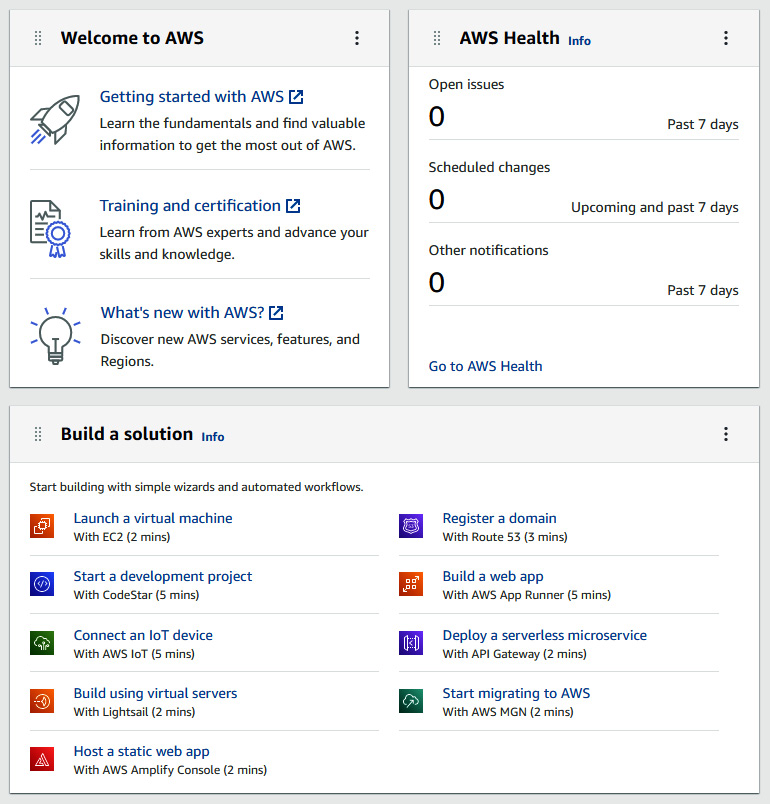Click the 'With EC2 (2 mins)' text
This screenshot has height=804, width=770.
pyautogui.click(x=122, y=537)
